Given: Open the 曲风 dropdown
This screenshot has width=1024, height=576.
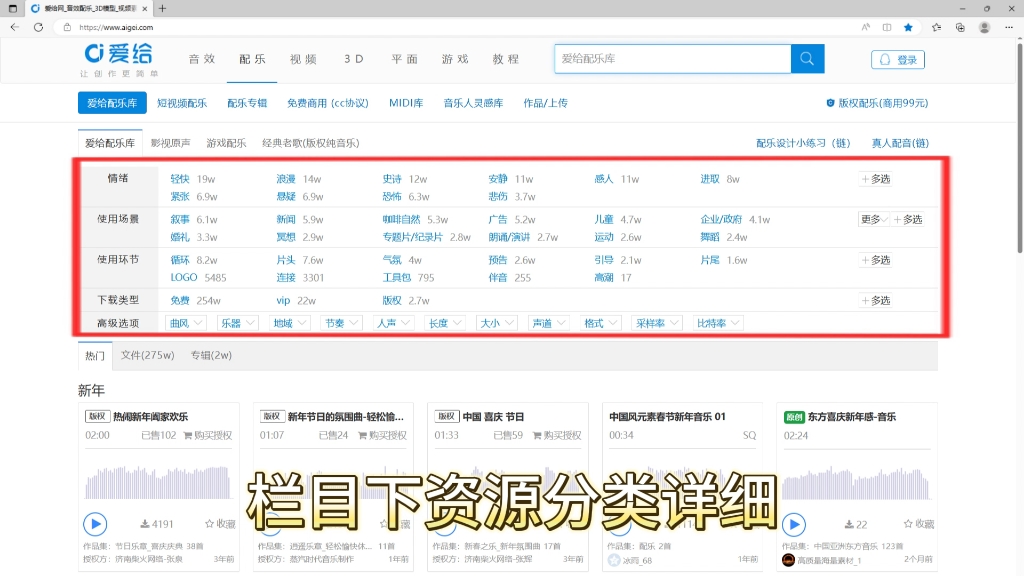Looking at the screenshot, I should (185, 322).
